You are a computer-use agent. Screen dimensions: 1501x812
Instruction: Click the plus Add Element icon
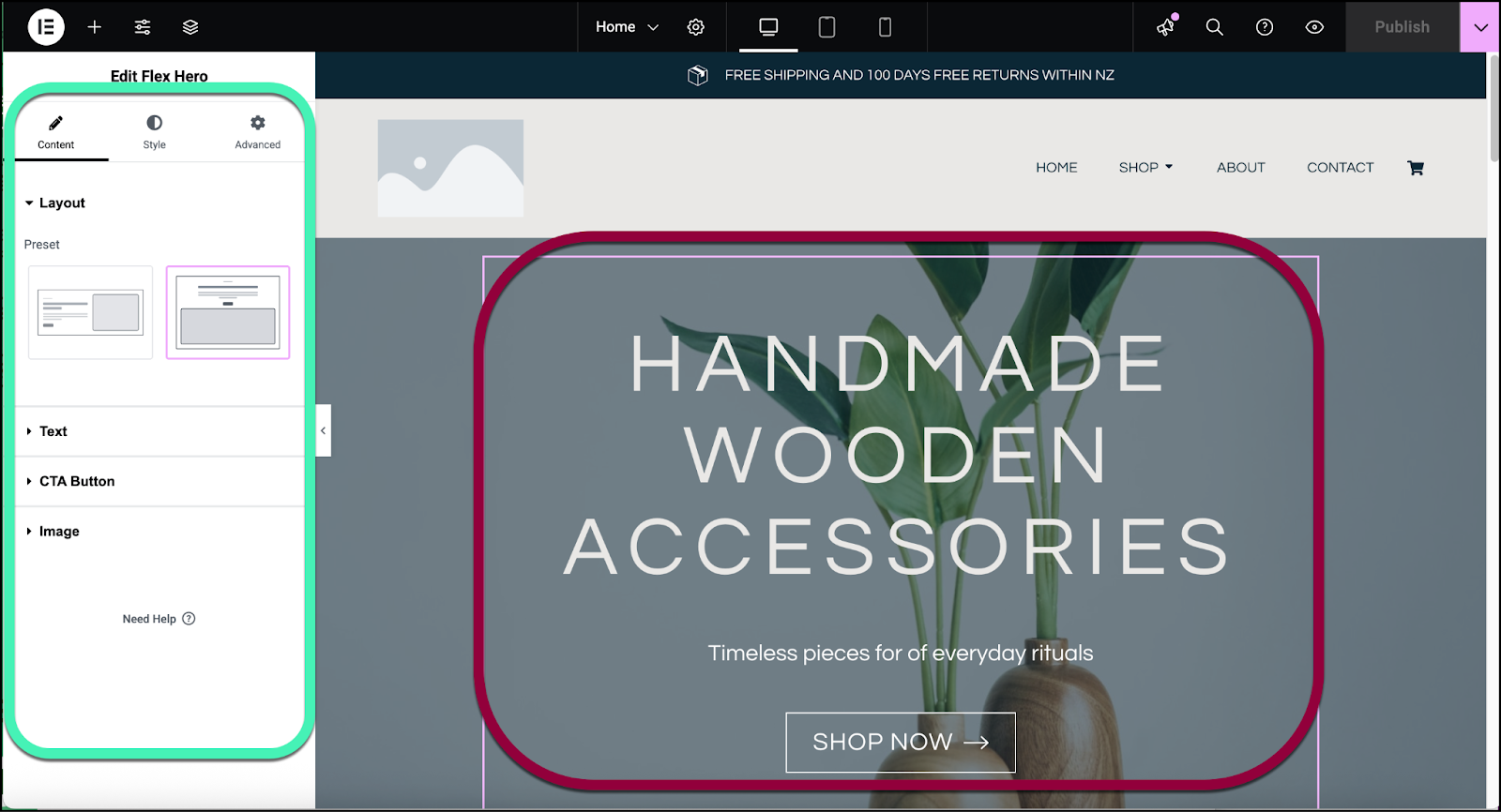click(x=95, y=27)
